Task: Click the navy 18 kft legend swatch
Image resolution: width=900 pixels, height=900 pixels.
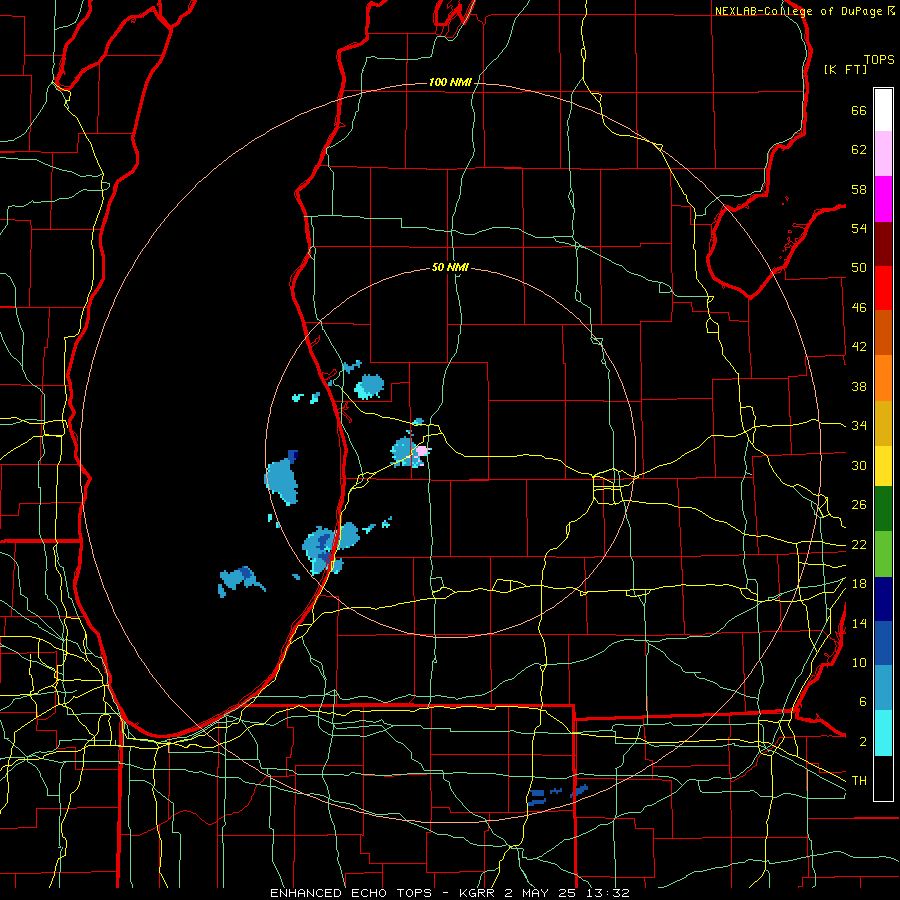Action: click(x=883, y=599)
